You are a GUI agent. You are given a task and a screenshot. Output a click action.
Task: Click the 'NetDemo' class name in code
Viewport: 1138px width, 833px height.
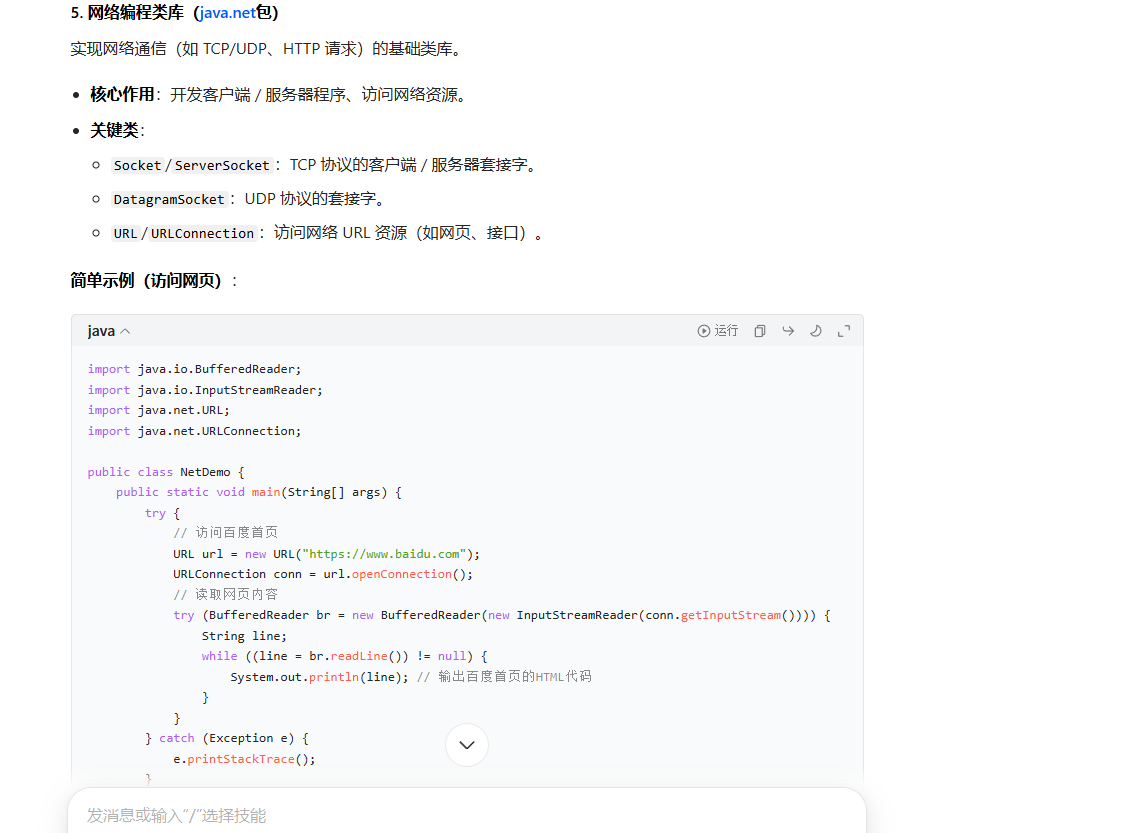pyautogui.click(x=205, y=472)
